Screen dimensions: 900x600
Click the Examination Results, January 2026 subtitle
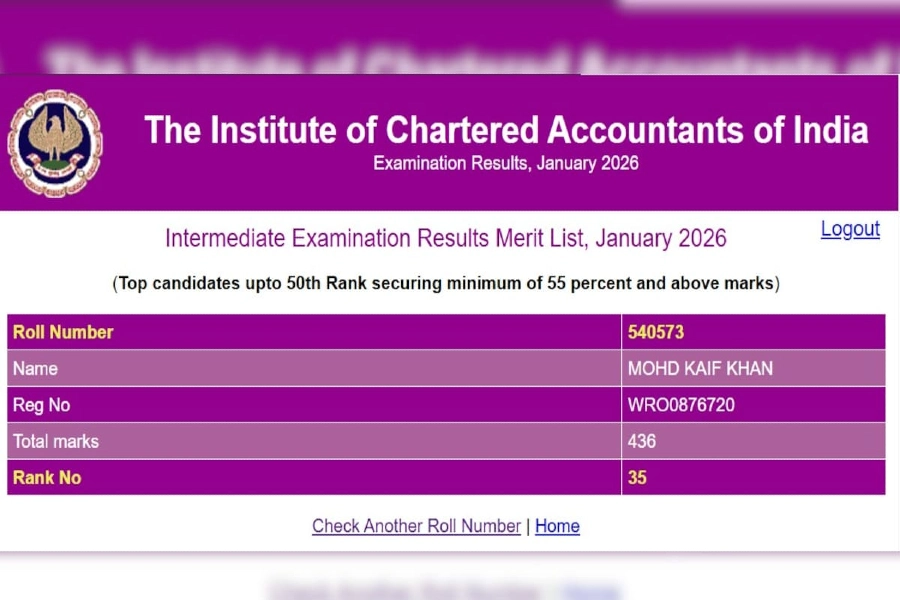(x=506, y=163)
